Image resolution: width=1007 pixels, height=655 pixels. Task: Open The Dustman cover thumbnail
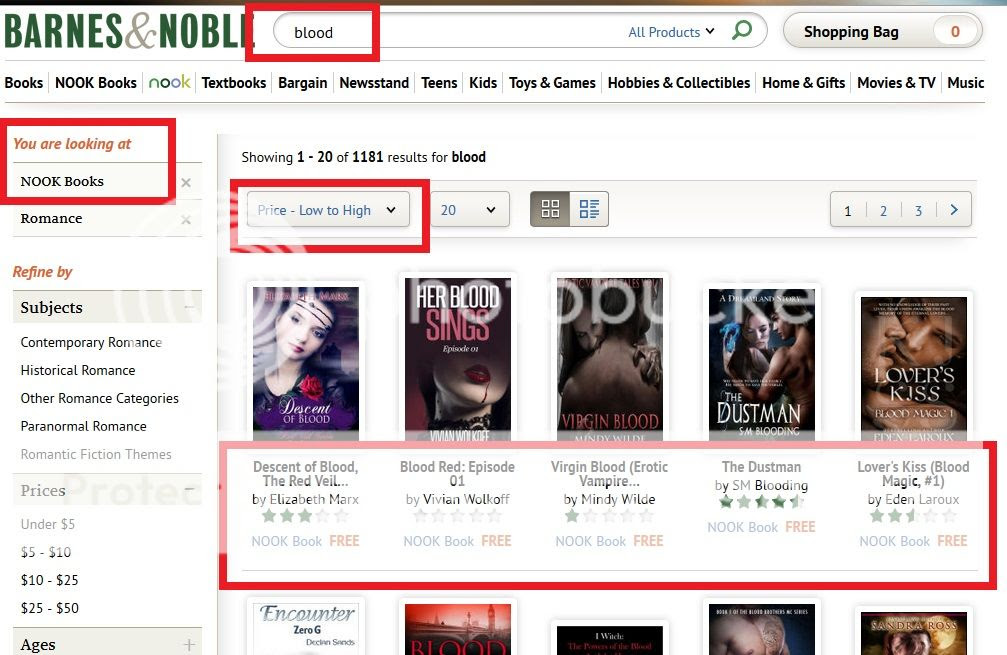tap(762, 364)
